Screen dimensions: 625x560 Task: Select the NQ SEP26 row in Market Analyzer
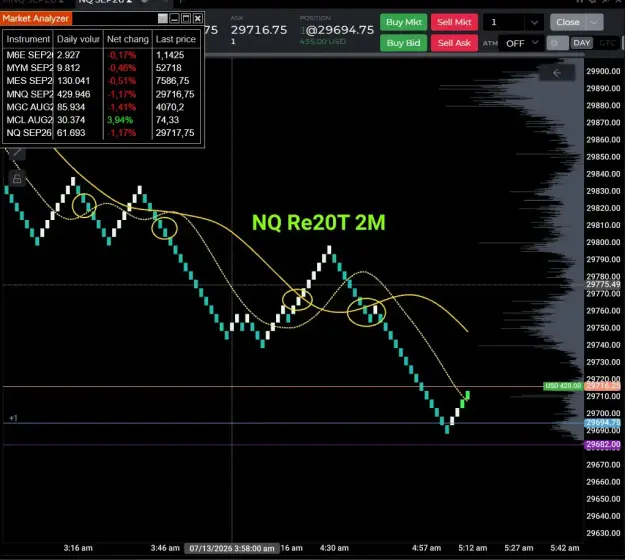pos(102,133)
